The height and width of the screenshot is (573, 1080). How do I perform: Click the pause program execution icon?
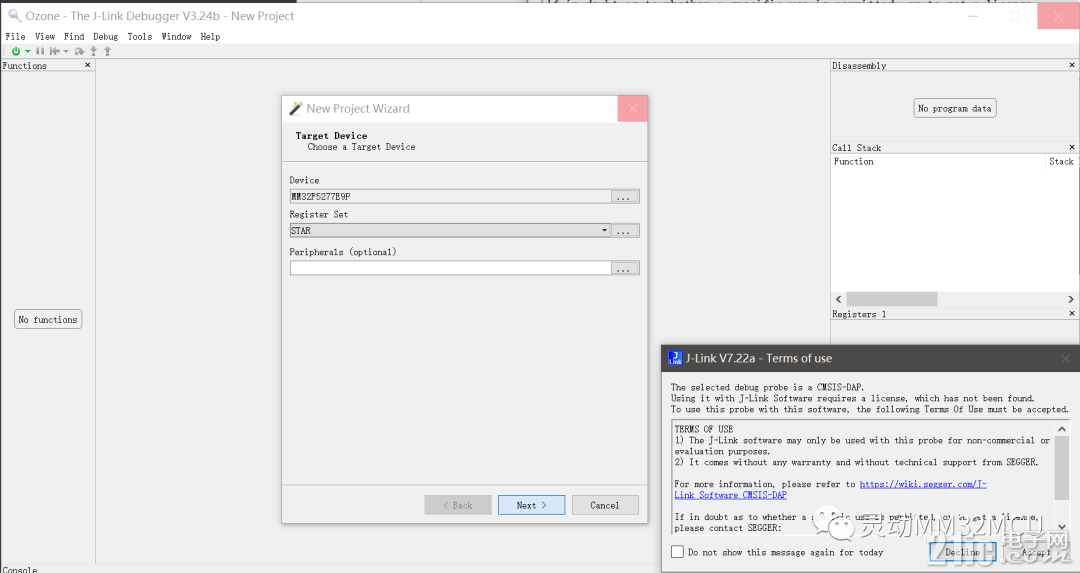[x=40, y=51]
